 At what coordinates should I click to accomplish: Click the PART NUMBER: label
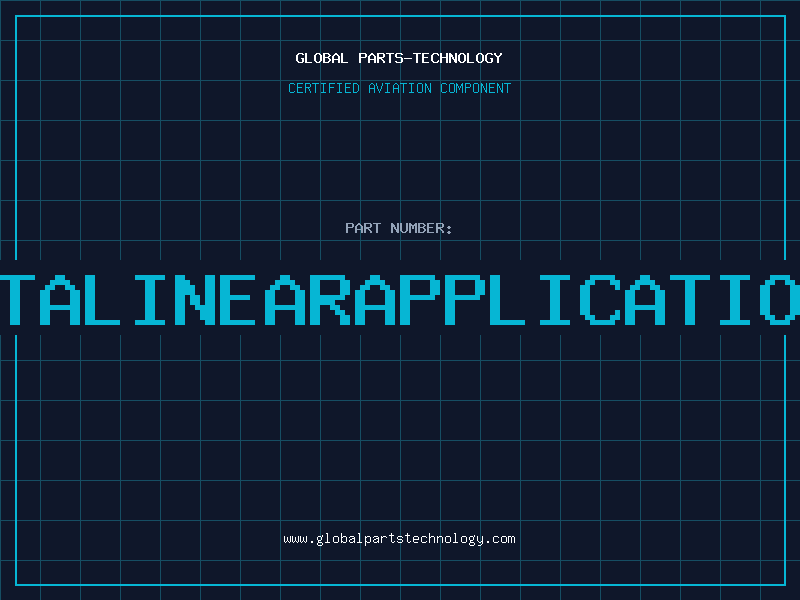tap(399, 228)
